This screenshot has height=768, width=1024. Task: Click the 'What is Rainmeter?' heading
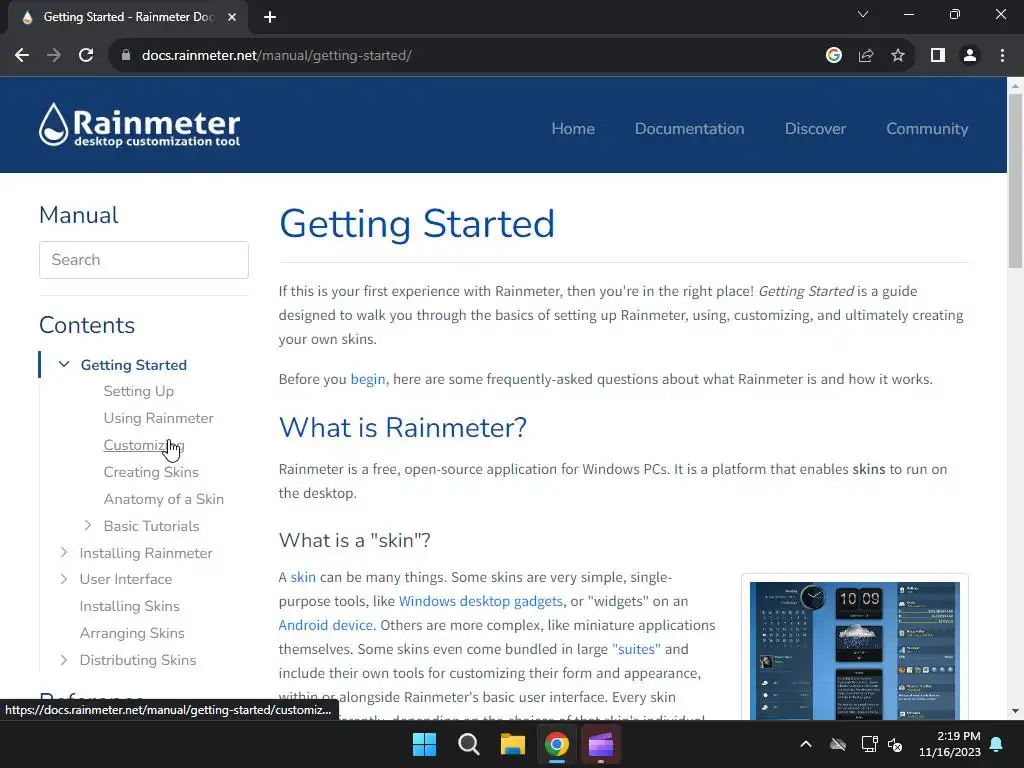402,428
